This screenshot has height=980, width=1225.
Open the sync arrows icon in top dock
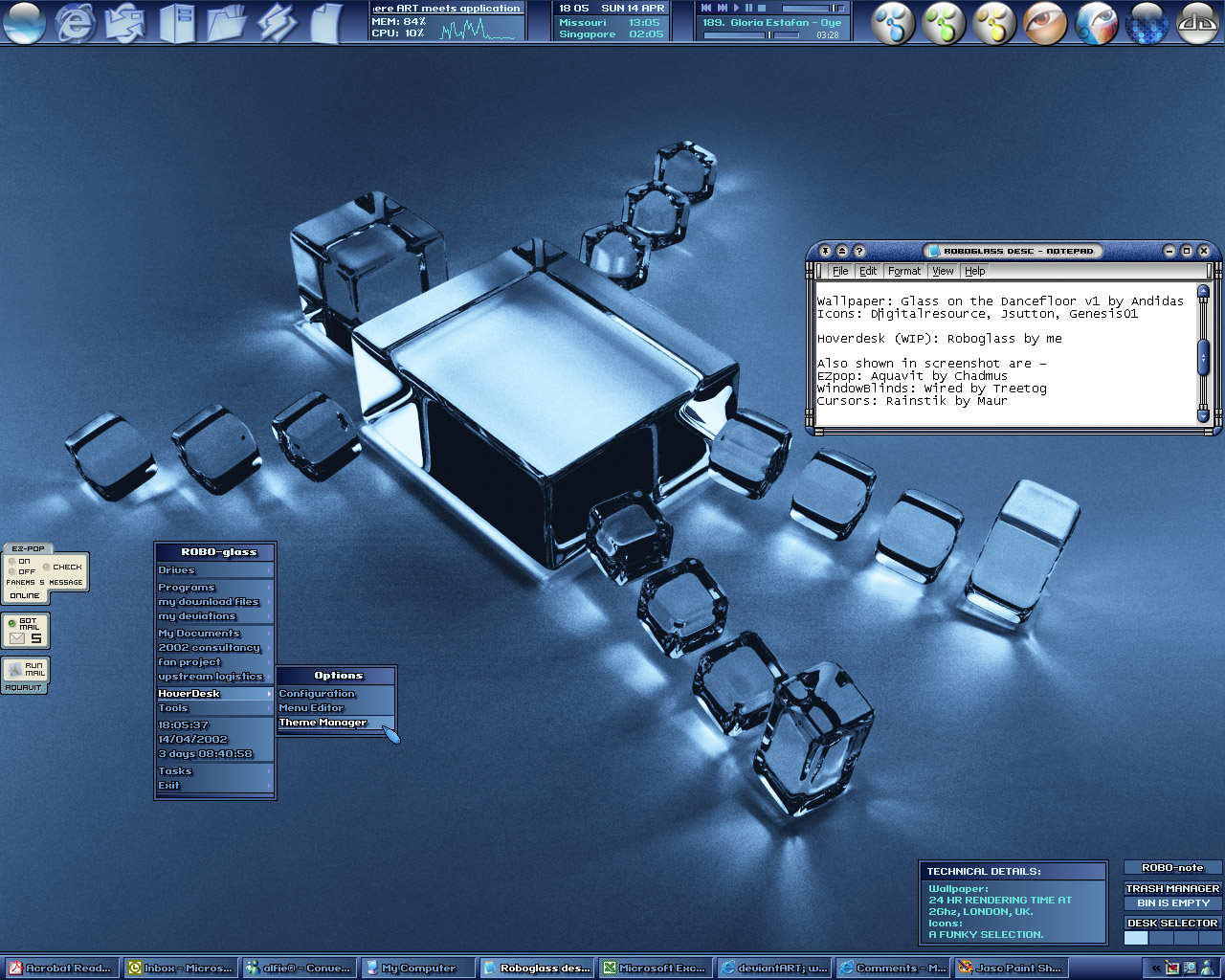click(125, 22)
